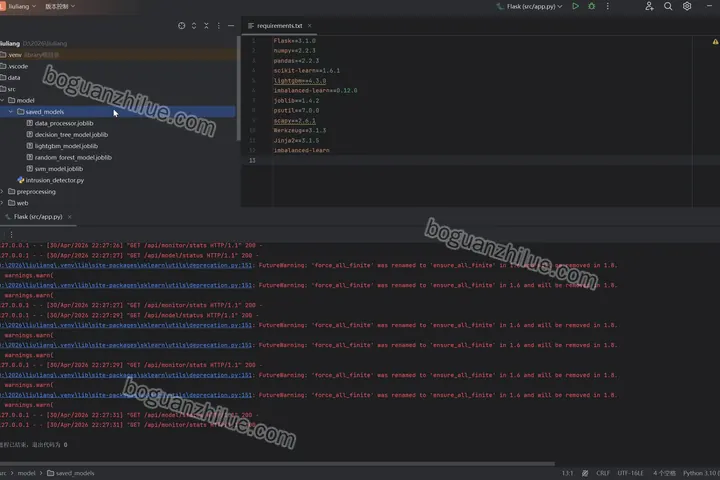The height and width of the screenshot is (480, 720).
Task: Open the version control dropdown in the title bar
Action: click(x=60, y=6)
